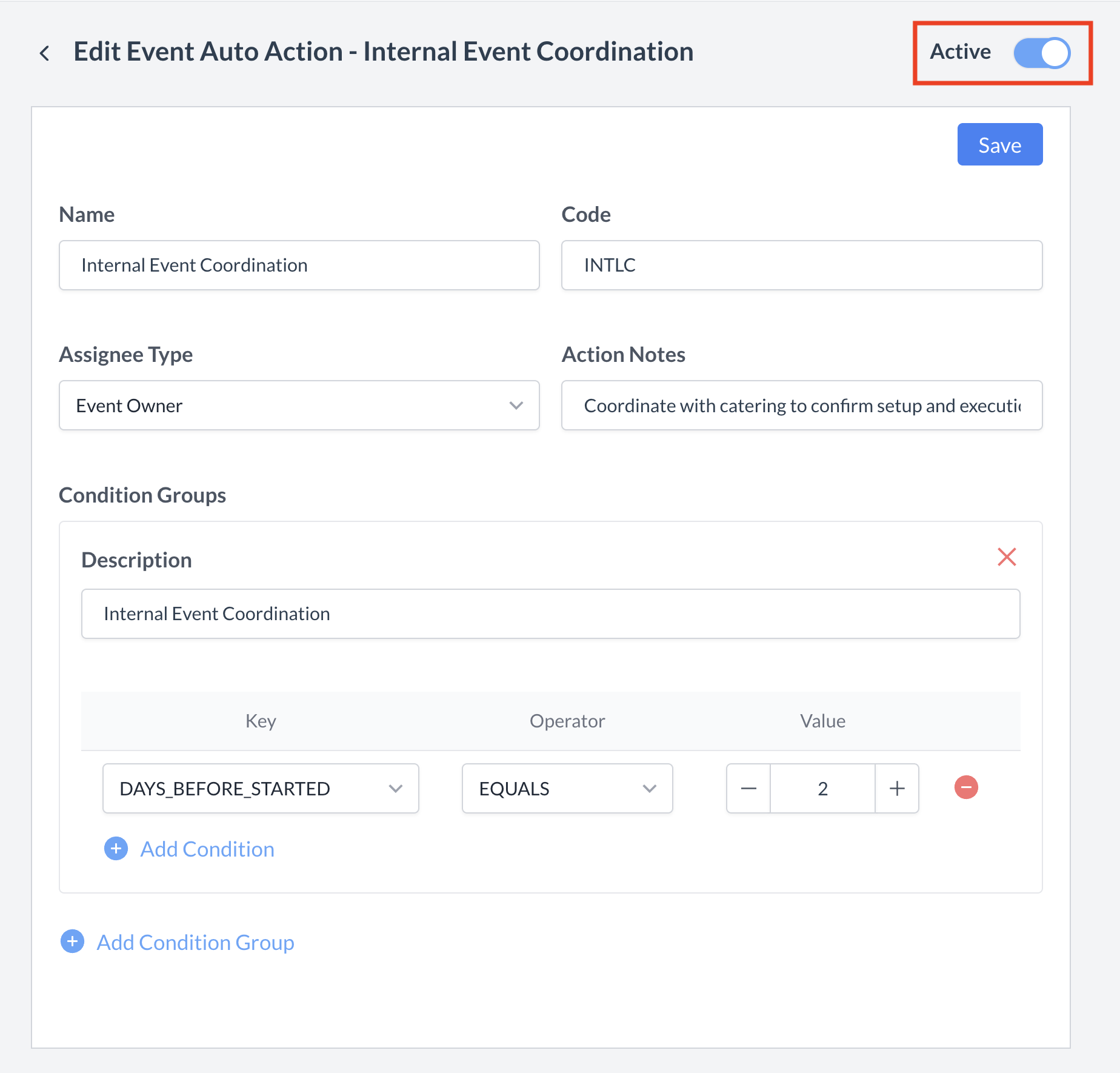Click the Add Condition link
Image resolution: width=1120 pixels, height=1073 pixels.
pos(207,849)
